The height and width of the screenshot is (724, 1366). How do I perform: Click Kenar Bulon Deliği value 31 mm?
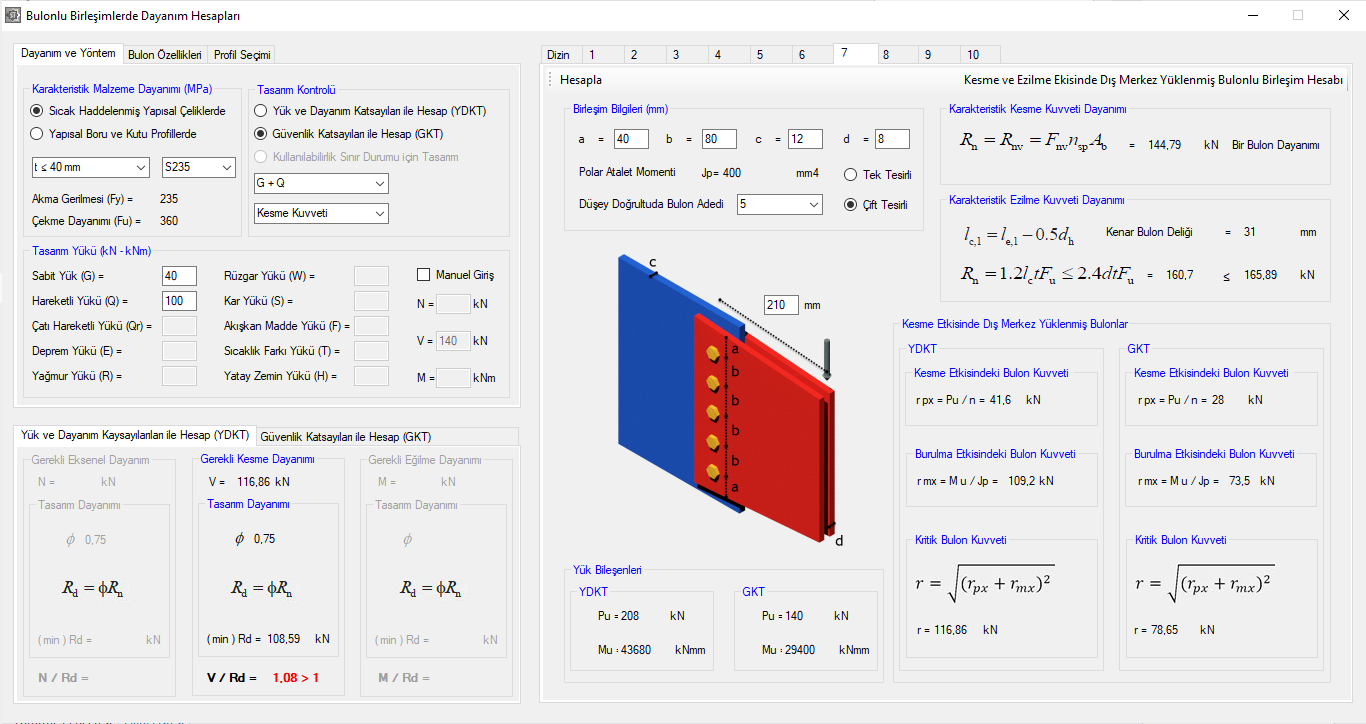coord(1250,232)
